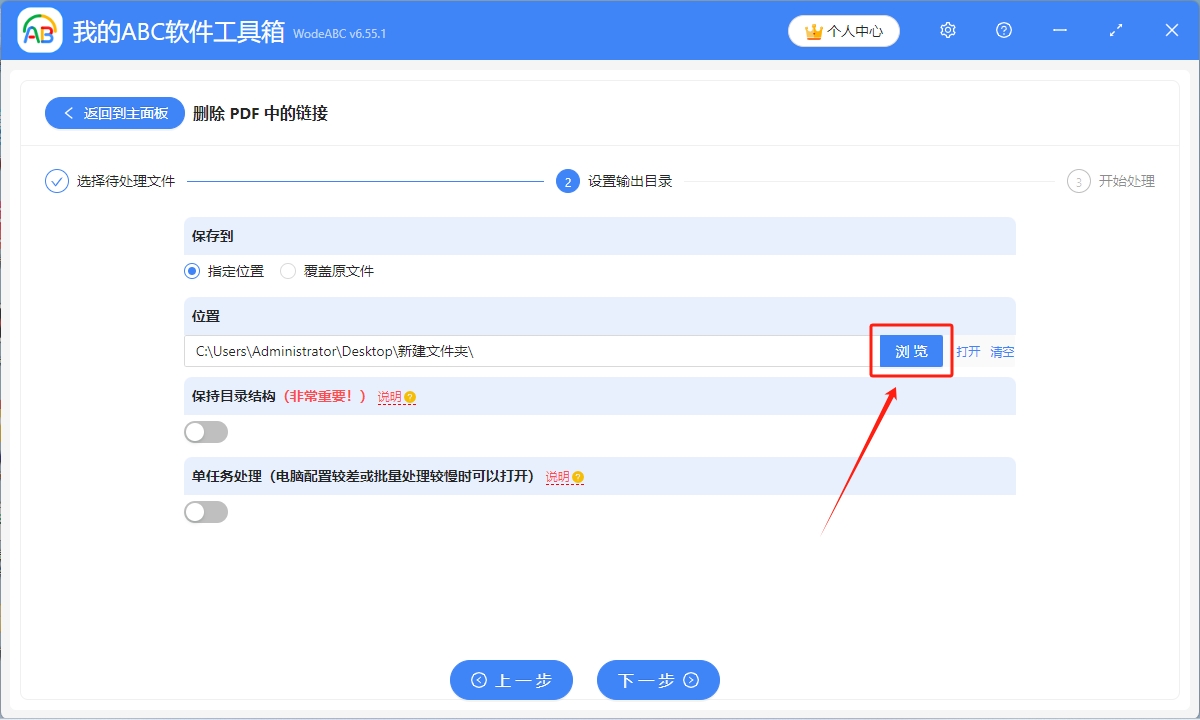Click the ABC app logo icon
This screenshot has height=720, width=1200.
[38, 30]
